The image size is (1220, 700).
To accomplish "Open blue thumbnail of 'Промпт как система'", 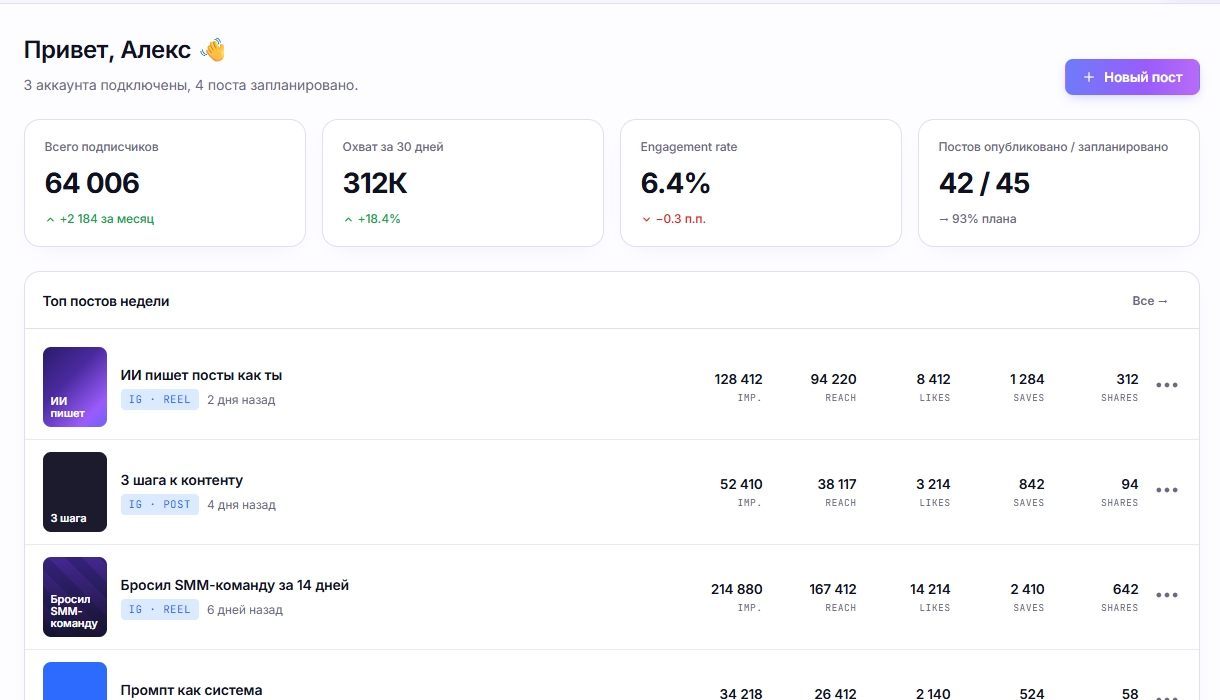I will [75, 681].
